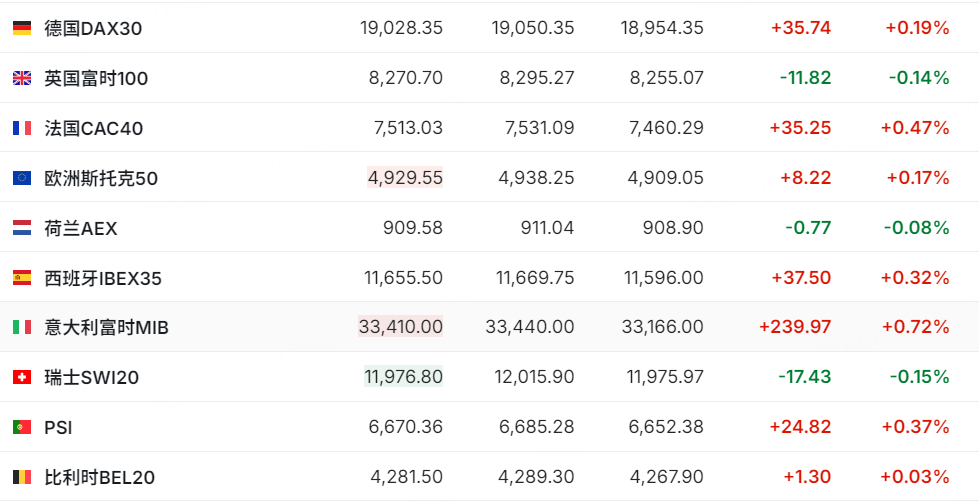
Task: Go to 荷兰AEX index details
Action: pyautogui.click(x=81, y=228)
